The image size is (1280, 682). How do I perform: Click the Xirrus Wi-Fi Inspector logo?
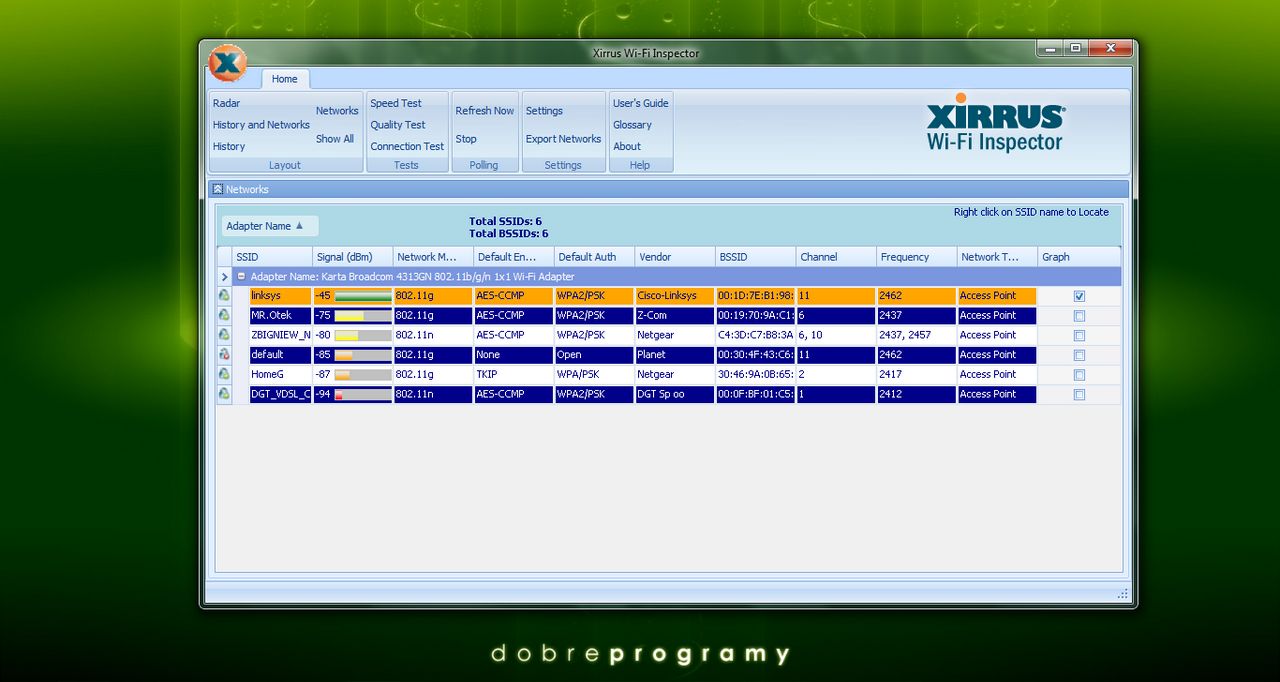tap(995, 123)
